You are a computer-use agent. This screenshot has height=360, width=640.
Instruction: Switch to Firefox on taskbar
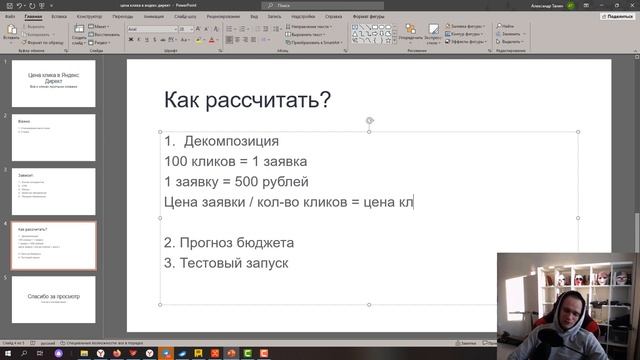pyautogui.click(x=117, y=353)
